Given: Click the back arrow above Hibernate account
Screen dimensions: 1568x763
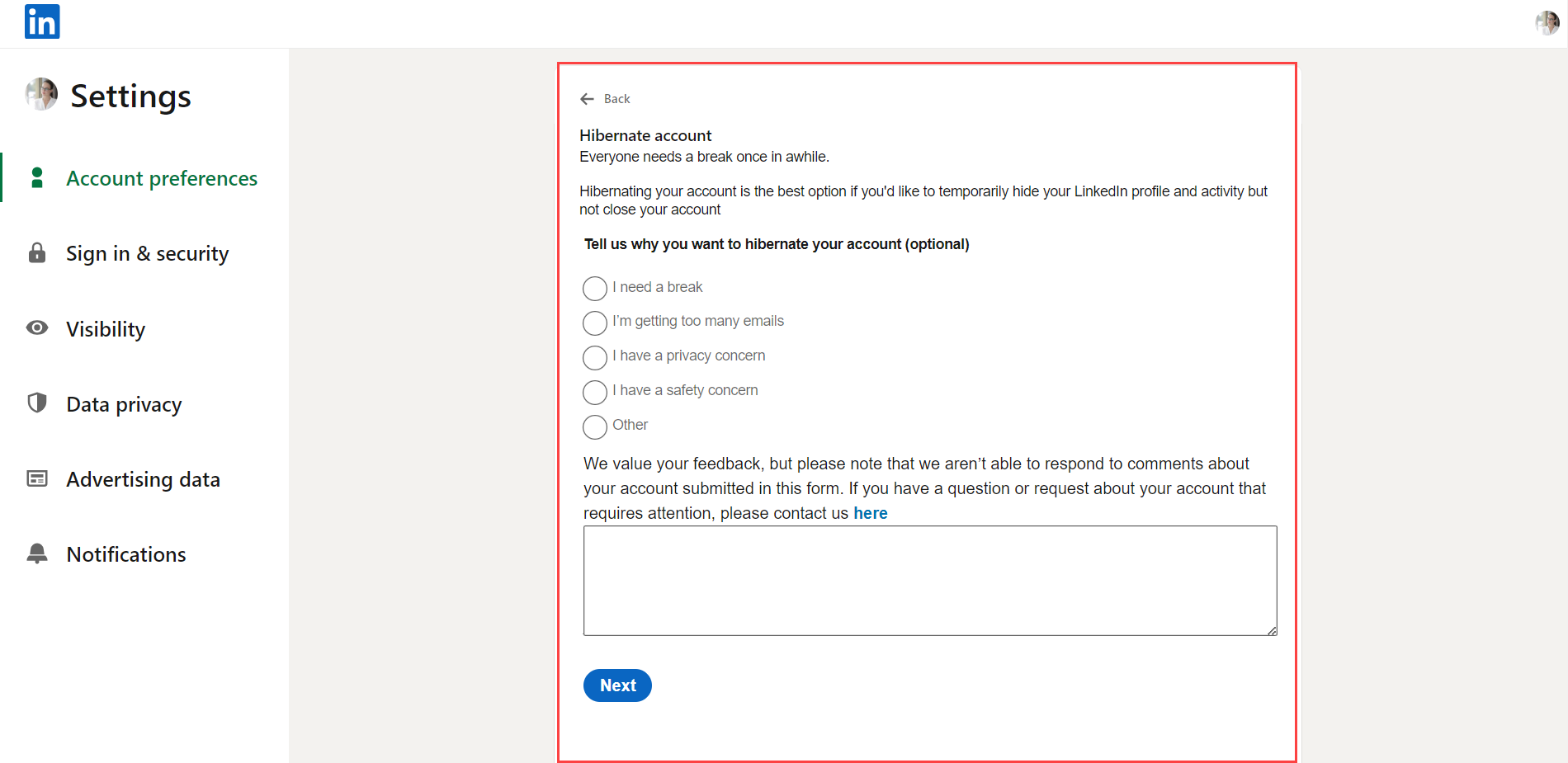Looking at the screenshot, I should (586, 98).
